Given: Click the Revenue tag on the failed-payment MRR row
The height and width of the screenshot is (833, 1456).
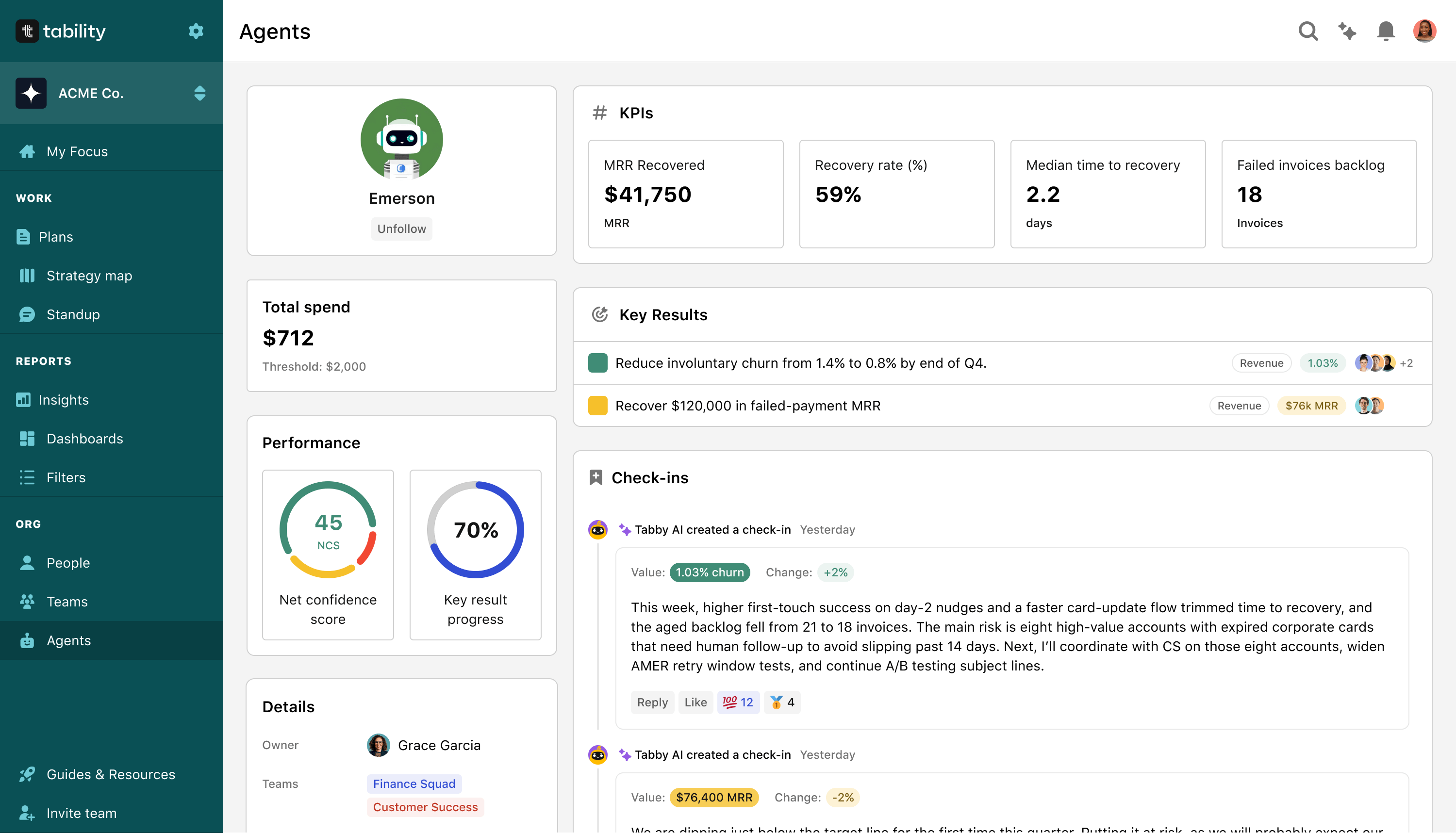Looking at the screenshot, I should (x=1239, y=406).
